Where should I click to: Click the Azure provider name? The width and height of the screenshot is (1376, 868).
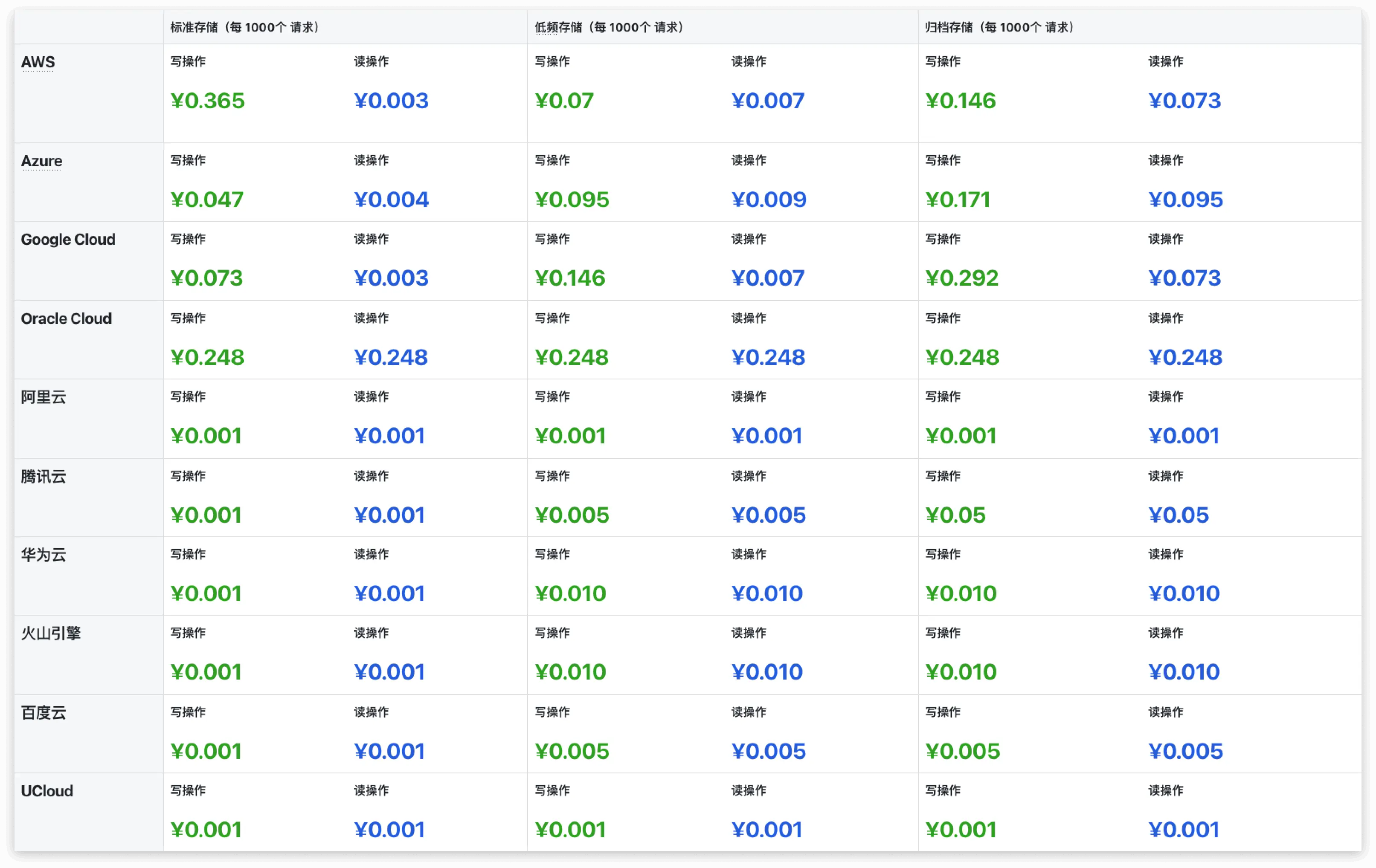(42, 161)
